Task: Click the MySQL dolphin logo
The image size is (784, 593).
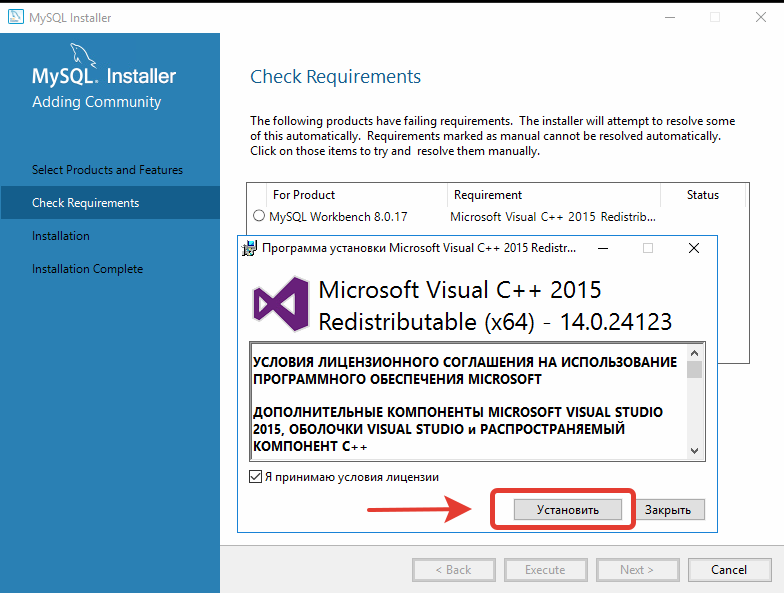Action: tap(82, 55)
